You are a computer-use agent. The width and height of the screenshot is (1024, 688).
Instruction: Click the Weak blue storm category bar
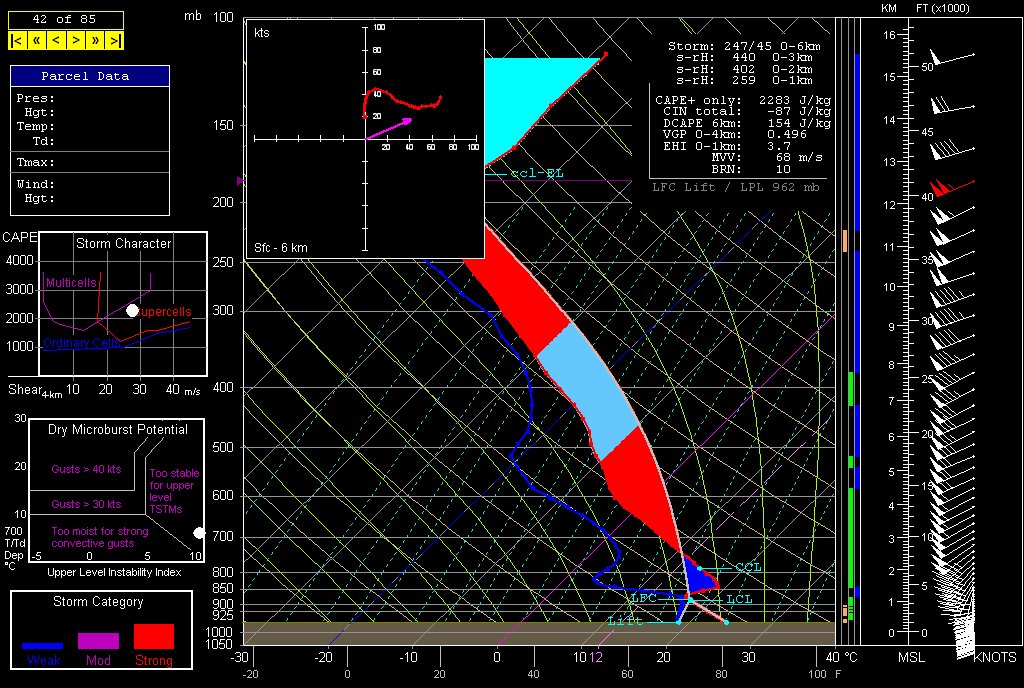coord(43,646)
